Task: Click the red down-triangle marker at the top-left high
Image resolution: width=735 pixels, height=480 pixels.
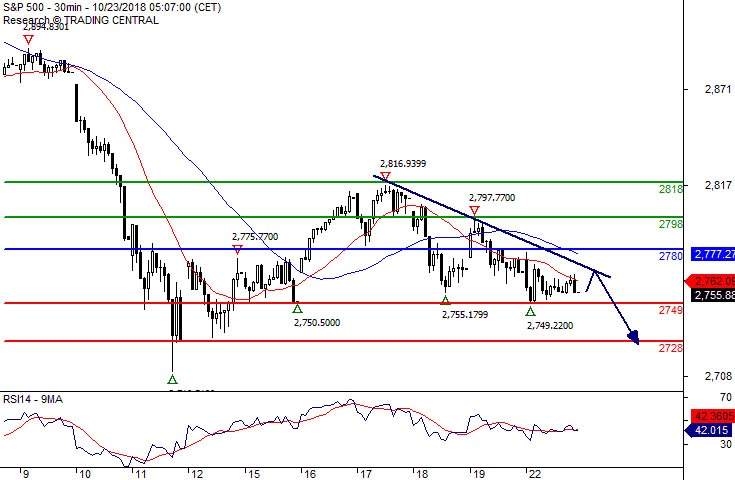Action: point(28,40)
